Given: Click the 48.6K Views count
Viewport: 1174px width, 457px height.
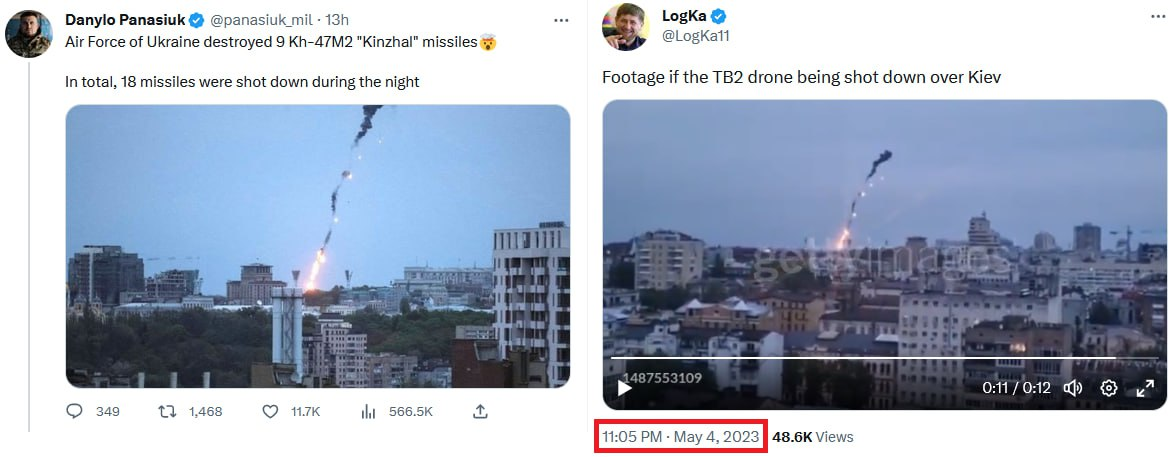Looking at the screenshot, I should point(813,437).
